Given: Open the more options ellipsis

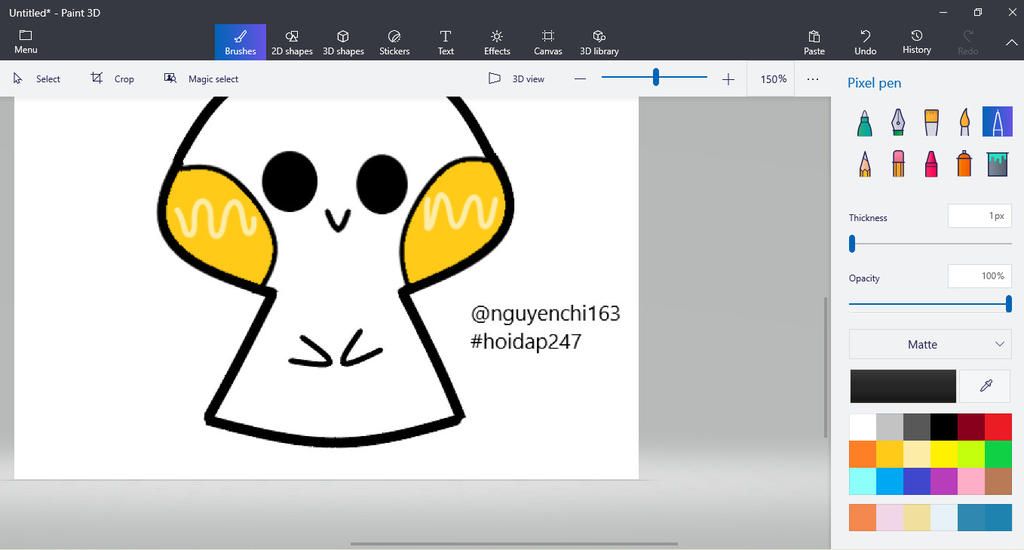Looking at the screenshot, I should click(812, 79).
